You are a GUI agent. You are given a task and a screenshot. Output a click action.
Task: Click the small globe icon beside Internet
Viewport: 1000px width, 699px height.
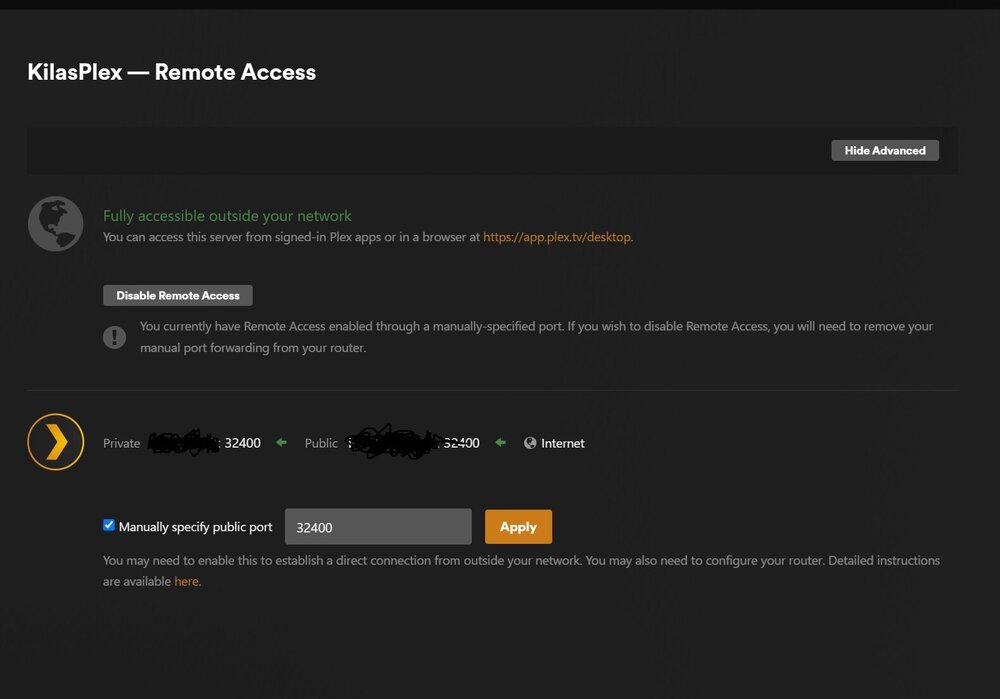[x=530, y=443]
